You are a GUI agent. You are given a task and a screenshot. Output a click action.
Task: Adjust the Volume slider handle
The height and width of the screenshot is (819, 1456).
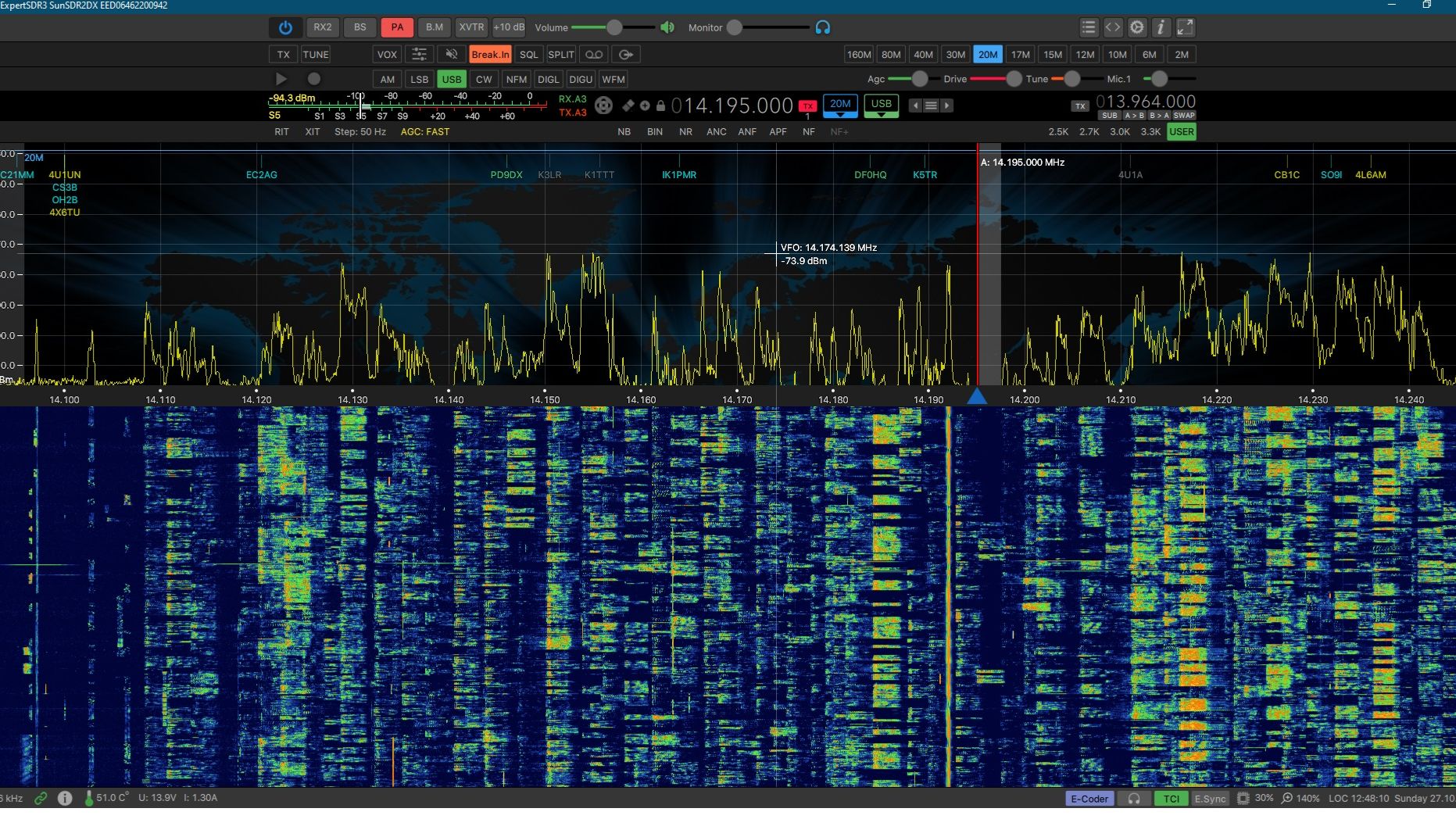click(614, 28)
